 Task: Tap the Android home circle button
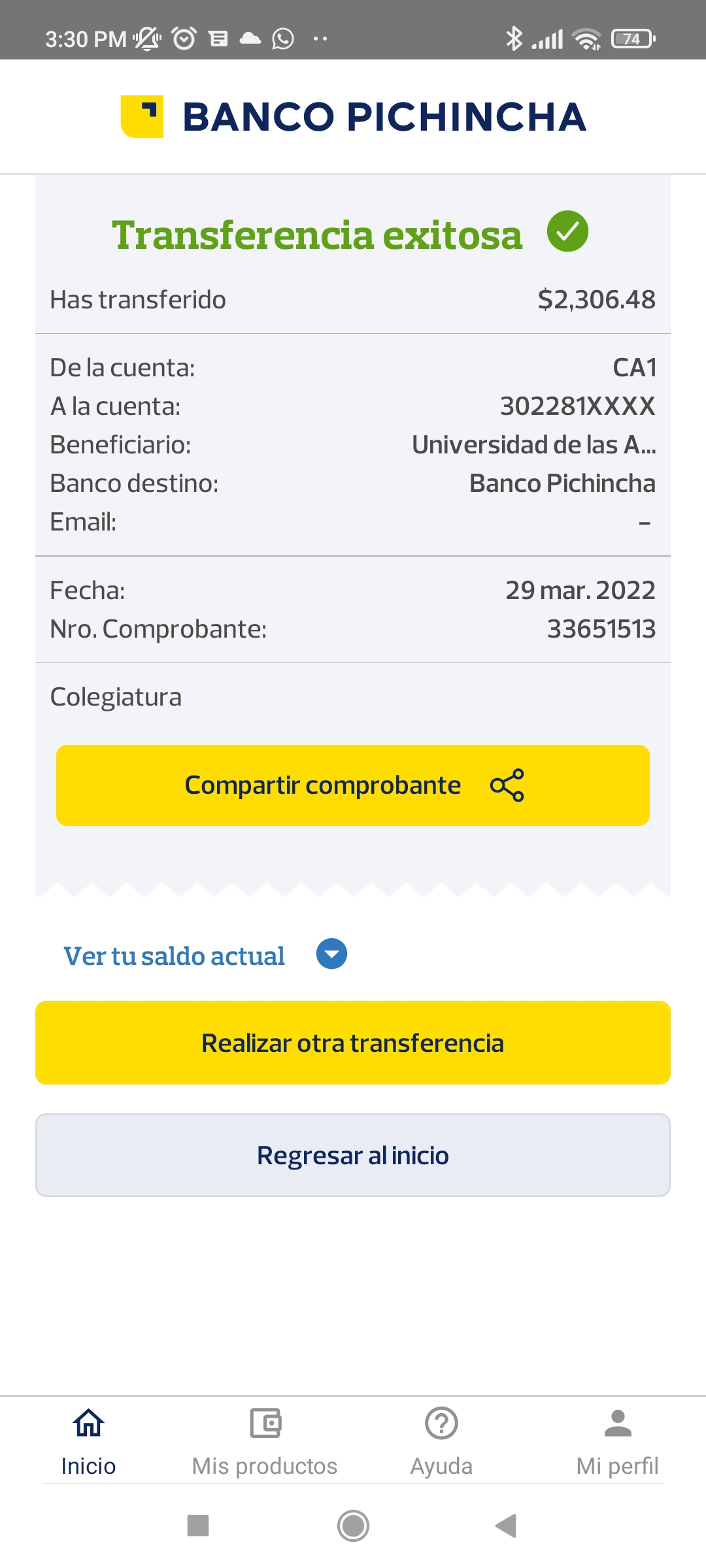(353, 1526)
